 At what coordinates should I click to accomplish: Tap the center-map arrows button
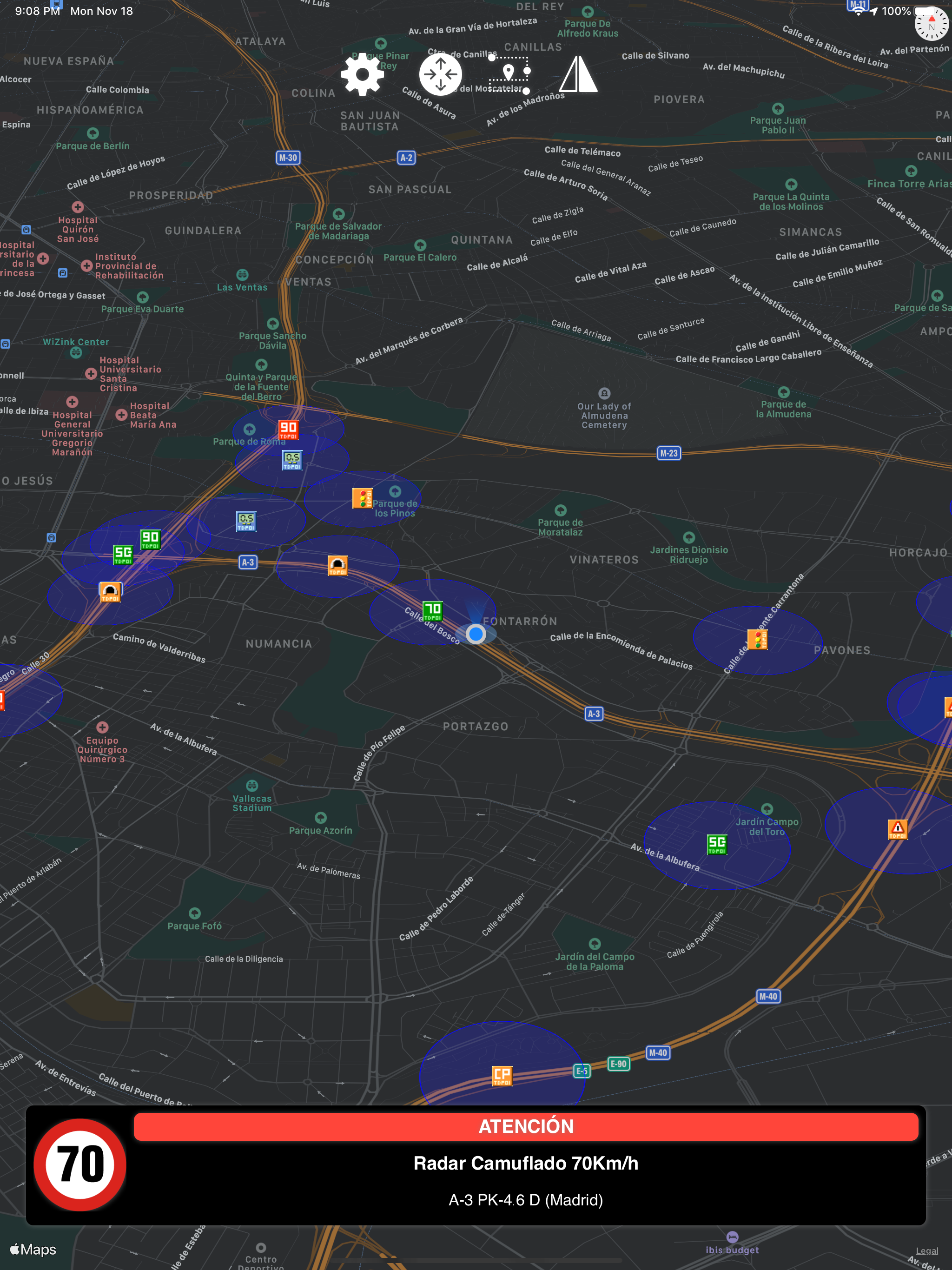pos(440,74)
